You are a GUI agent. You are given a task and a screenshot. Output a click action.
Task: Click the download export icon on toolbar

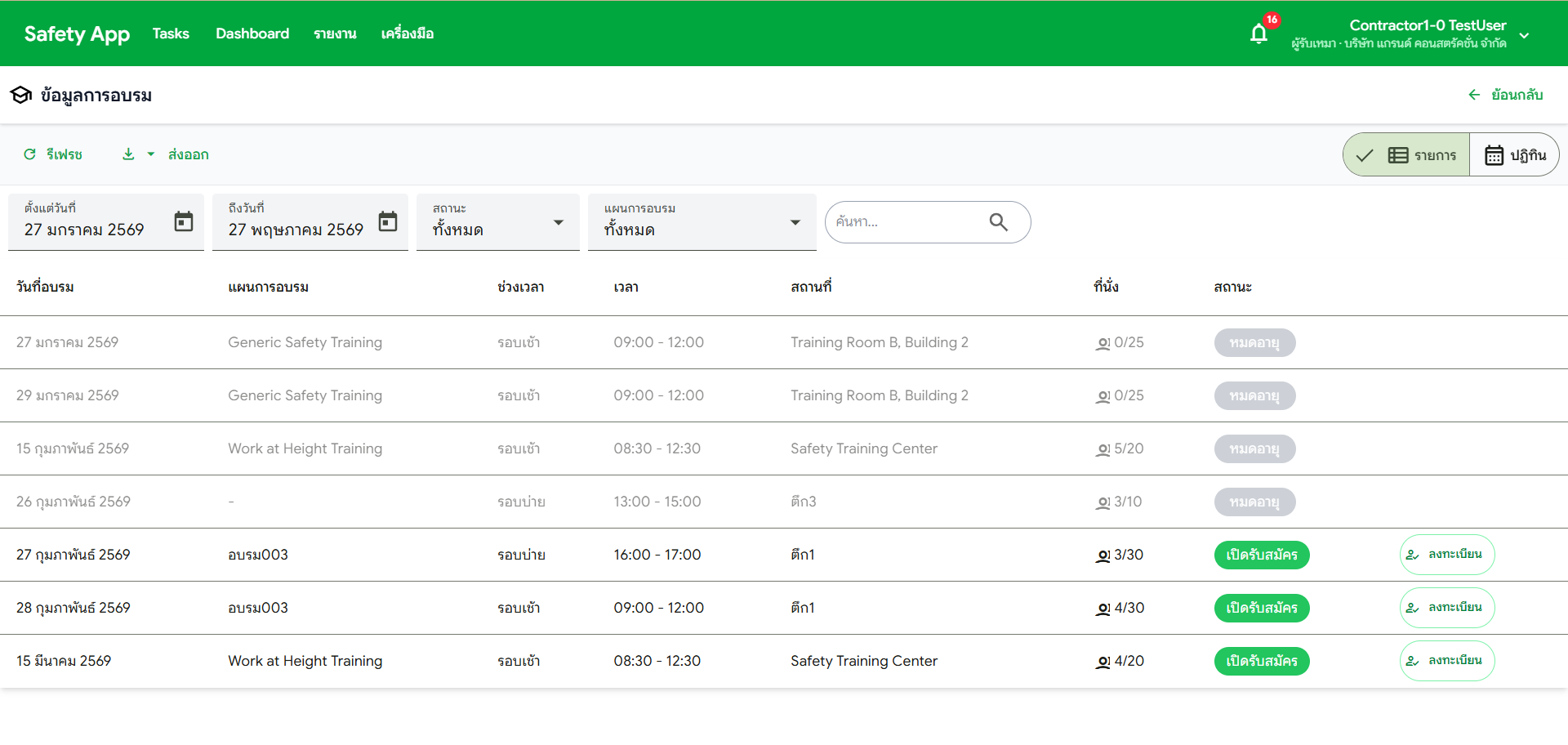(x=128, y=154)
